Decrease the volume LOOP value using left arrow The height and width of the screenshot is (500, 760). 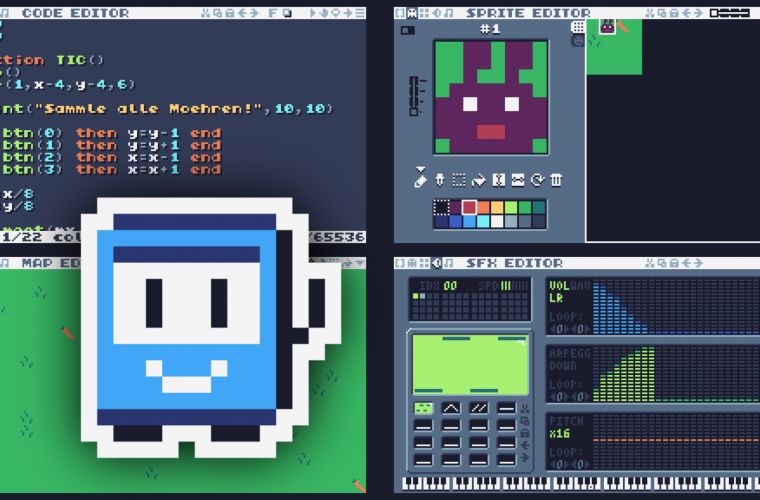553,329
